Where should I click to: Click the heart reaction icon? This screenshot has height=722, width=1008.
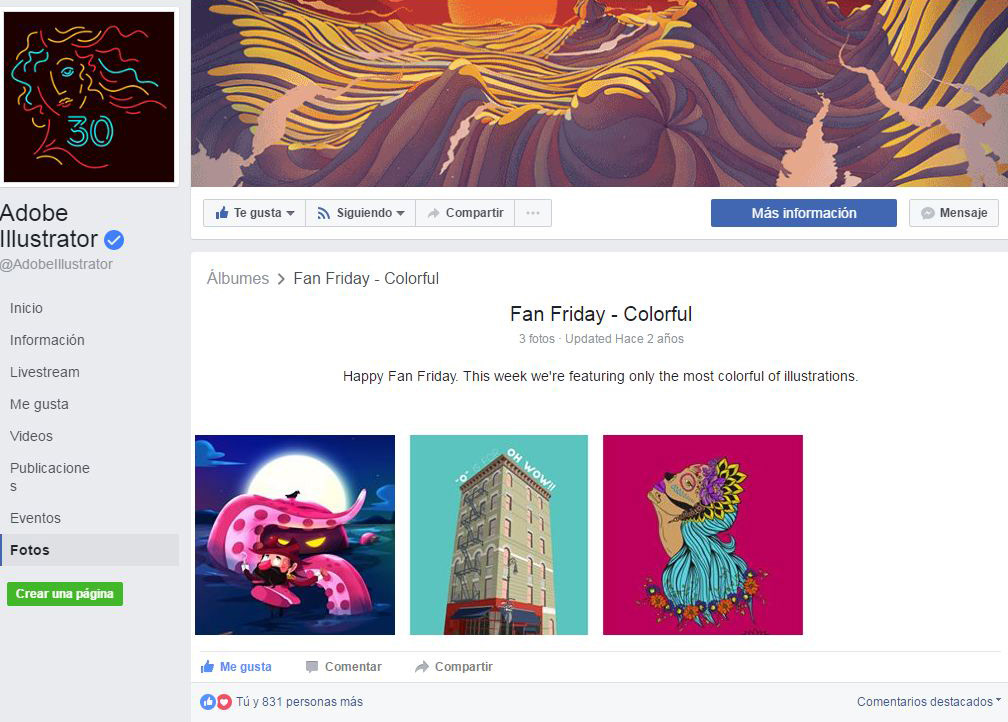tap(224, 702)
